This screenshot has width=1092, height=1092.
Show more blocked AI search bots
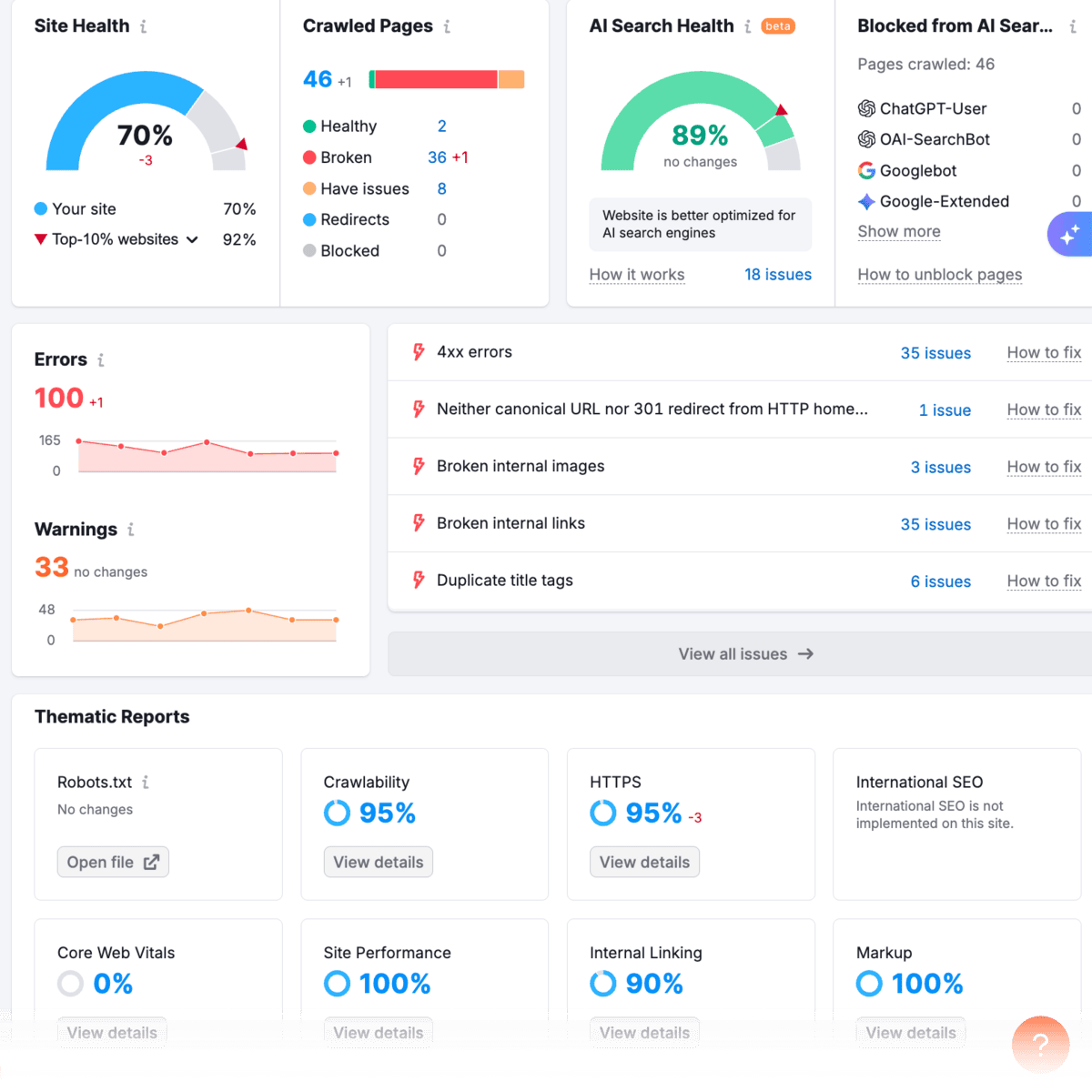click(898, 232)
